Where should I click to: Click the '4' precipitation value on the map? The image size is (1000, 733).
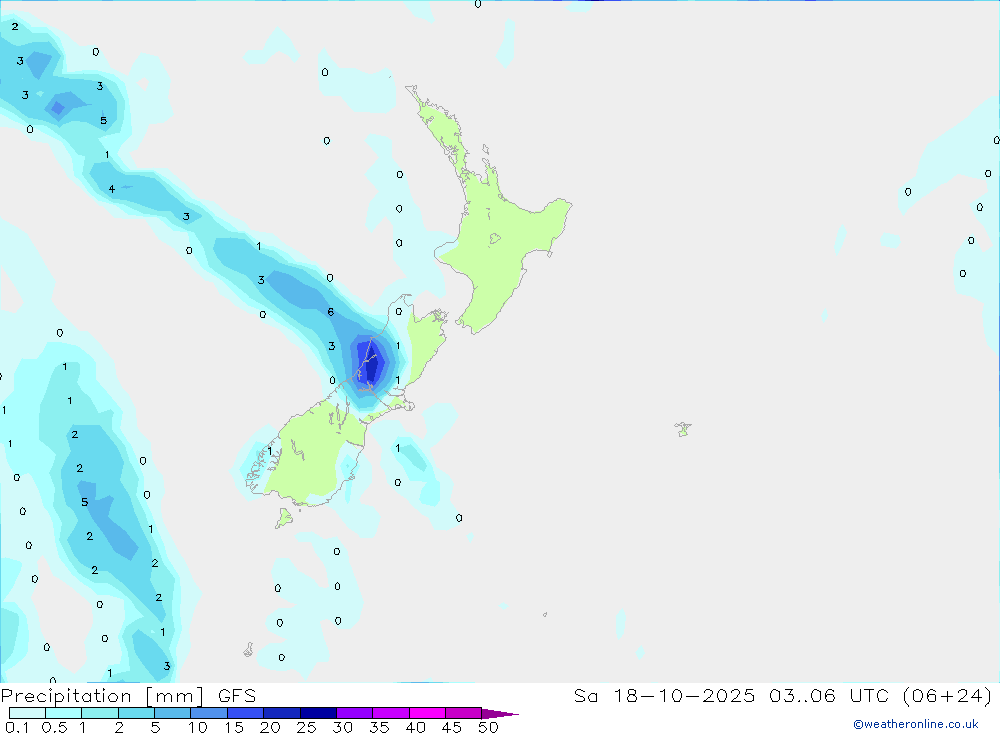point(112,189)
